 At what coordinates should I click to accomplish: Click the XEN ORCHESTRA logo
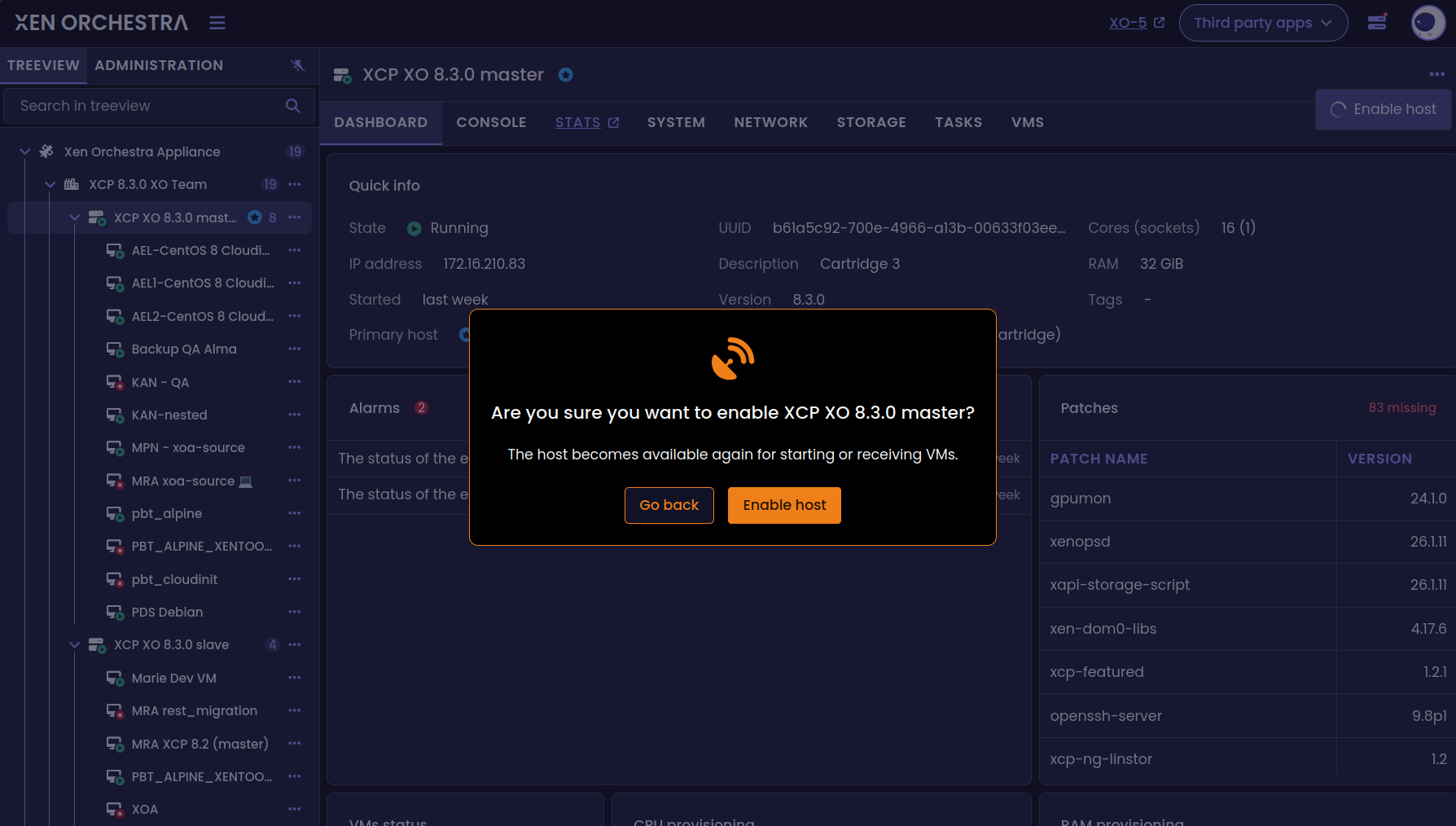(x=102, y=23)
